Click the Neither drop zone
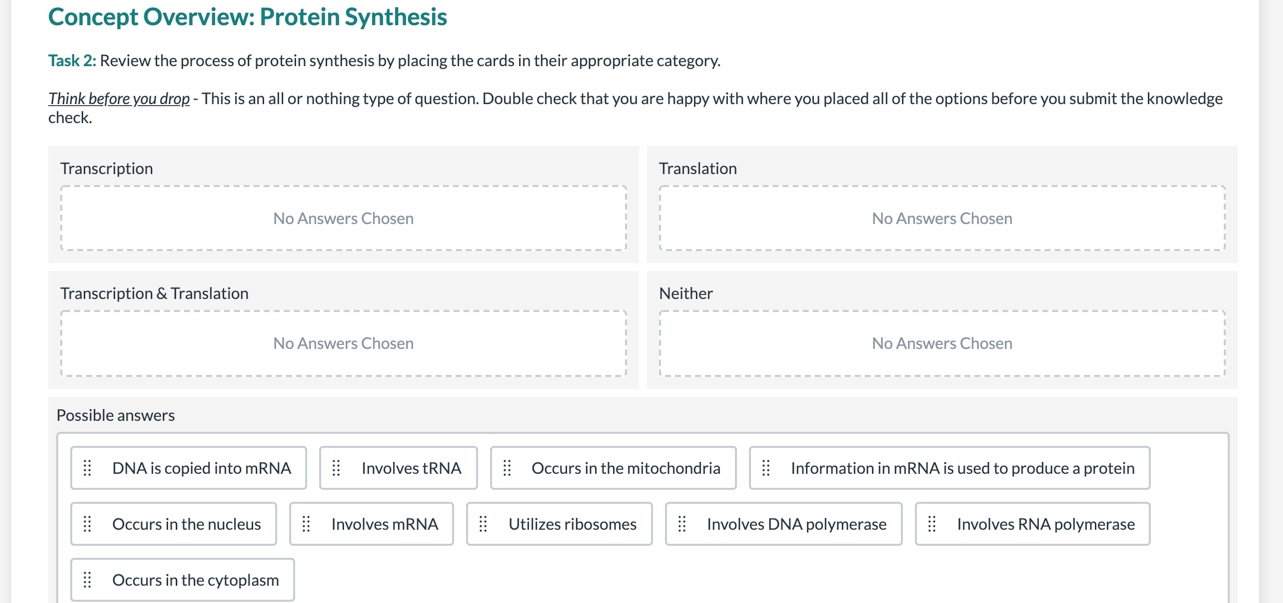Image resolution: width=1283 pixels, height=603 pixels. point(941,343)
